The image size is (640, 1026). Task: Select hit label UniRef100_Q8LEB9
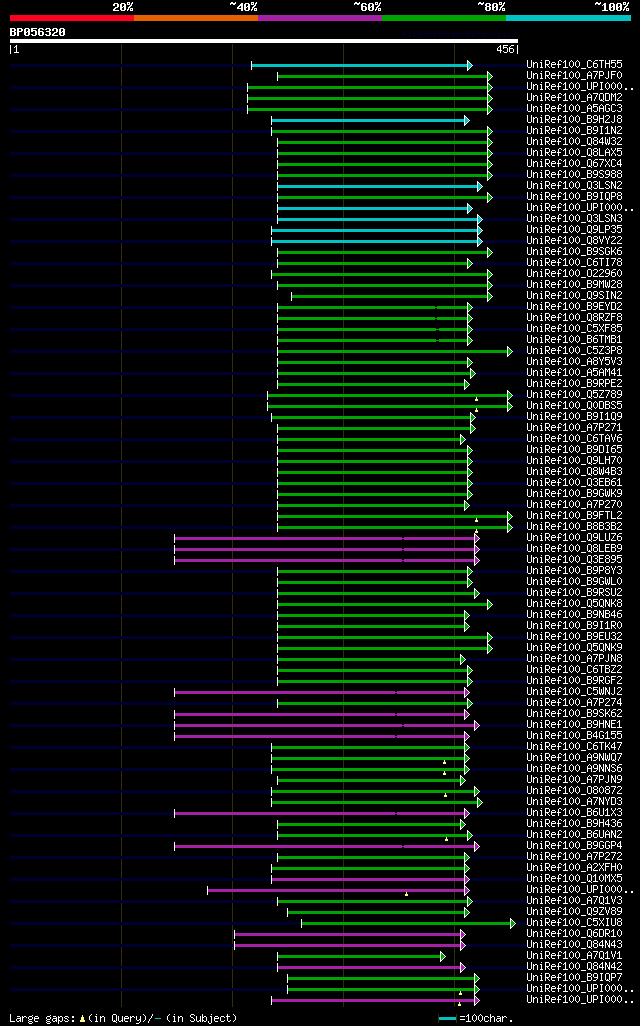[575, 548]
